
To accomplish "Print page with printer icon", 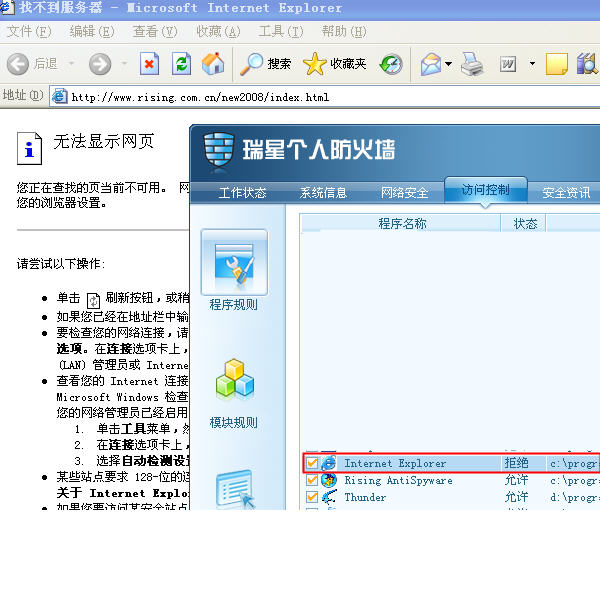I will click(472, 64).
